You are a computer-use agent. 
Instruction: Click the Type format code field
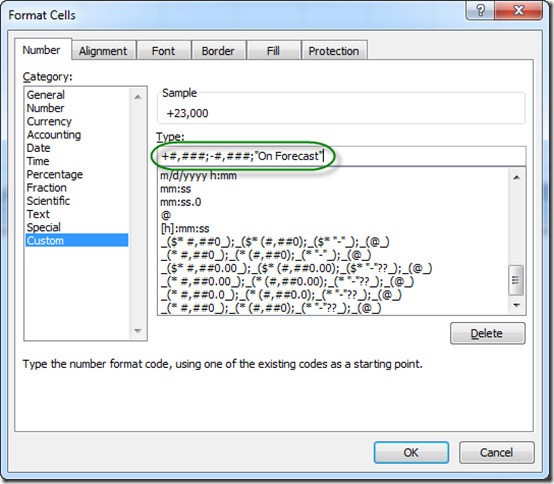341,156
